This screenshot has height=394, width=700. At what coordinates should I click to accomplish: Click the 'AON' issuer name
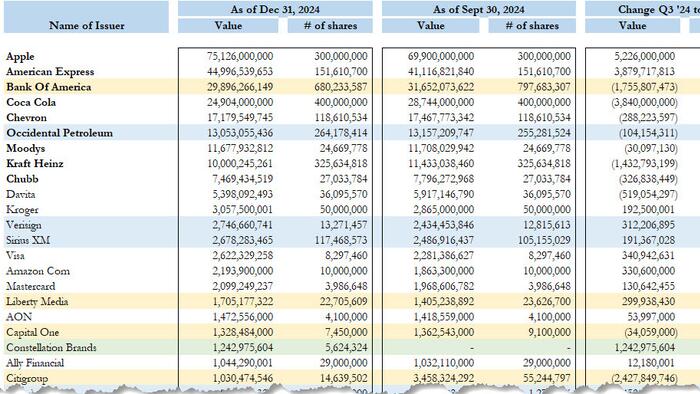[x=19, y=317]
